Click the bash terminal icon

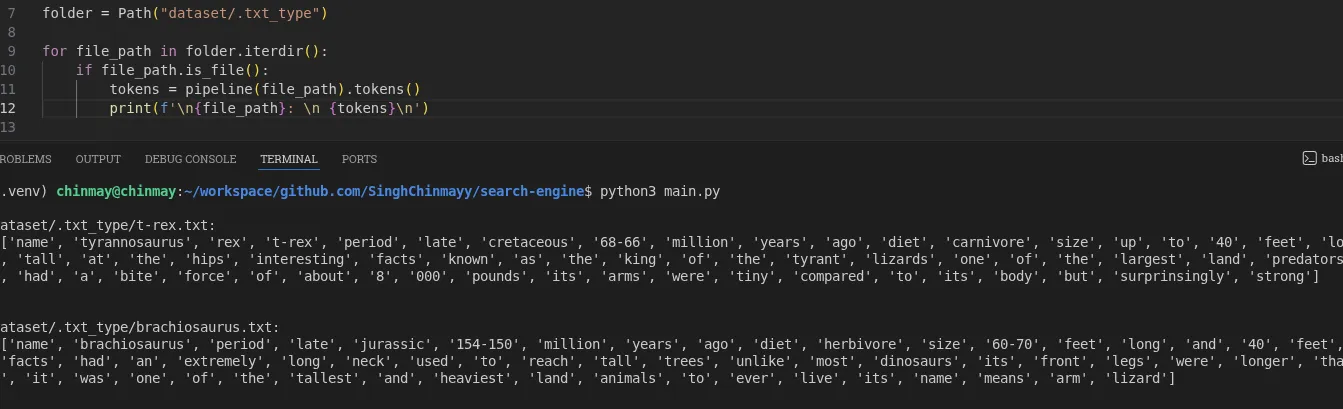coord(1309,159)
